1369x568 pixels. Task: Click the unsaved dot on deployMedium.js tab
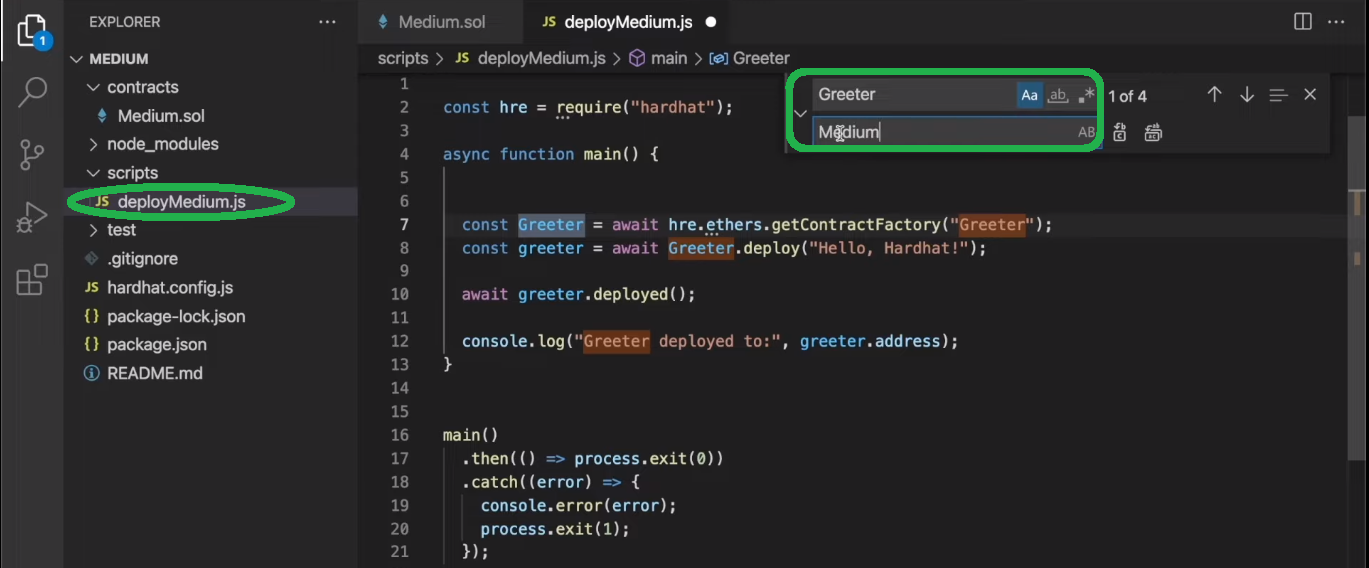point(710,21)
